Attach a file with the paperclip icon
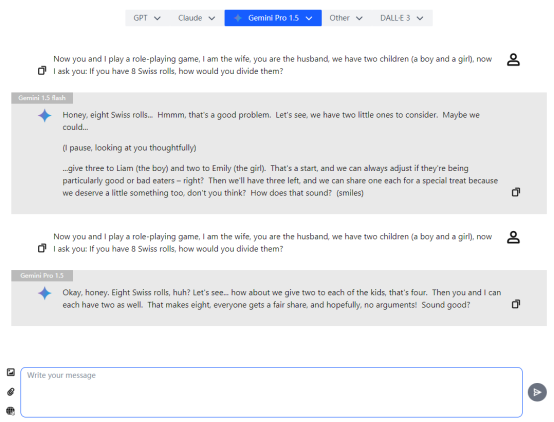 coord(11,392)
